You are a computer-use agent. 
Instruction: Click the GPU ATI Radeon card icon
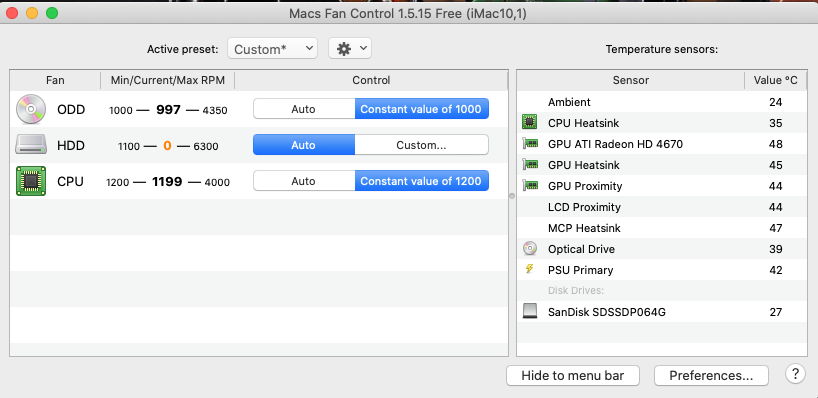tap(530, 144)
